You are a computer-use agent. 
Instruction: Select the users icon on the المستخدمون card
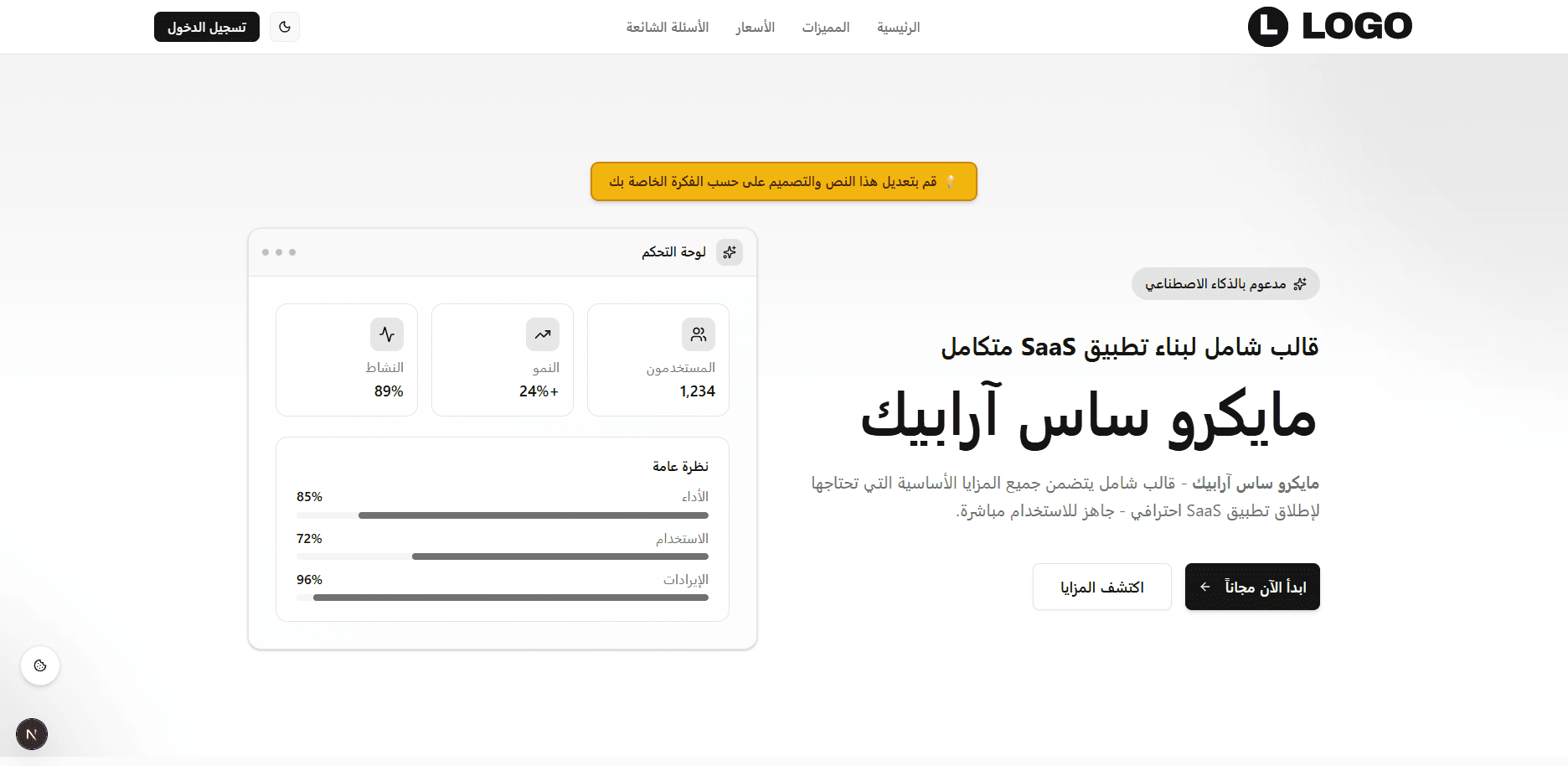(699, 334)
